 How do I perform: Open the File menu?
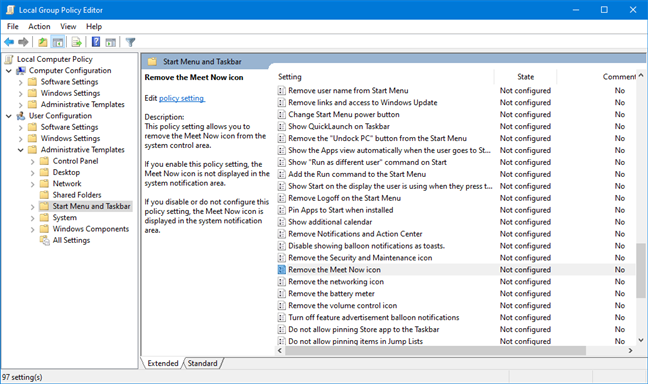[12, 26]
